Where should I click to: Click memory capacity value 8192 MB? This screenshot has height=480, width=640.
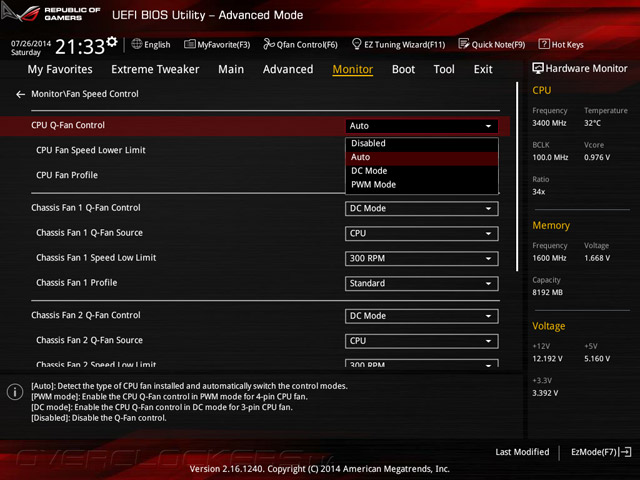point(547,292)
